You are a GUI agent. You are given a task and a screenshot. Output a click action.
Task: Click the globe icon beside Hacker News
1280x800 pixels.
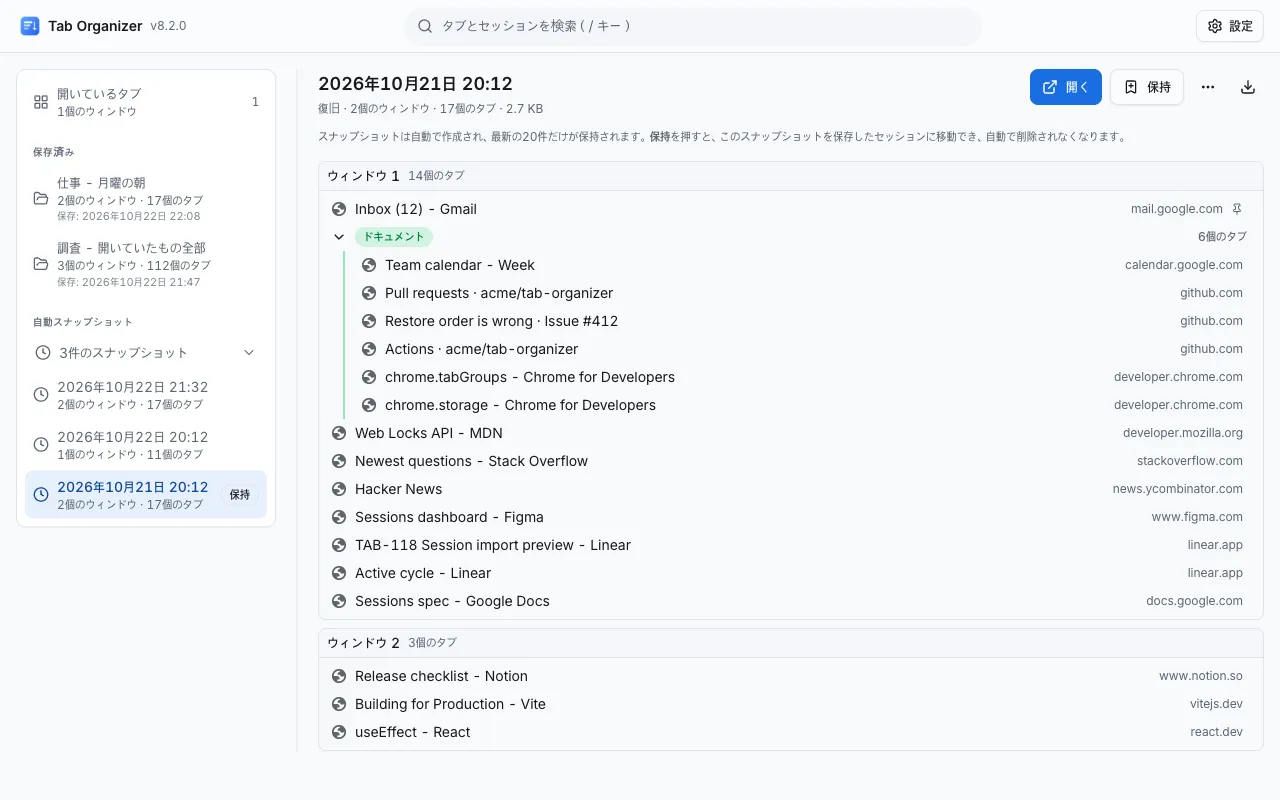[x=339, y=489]
